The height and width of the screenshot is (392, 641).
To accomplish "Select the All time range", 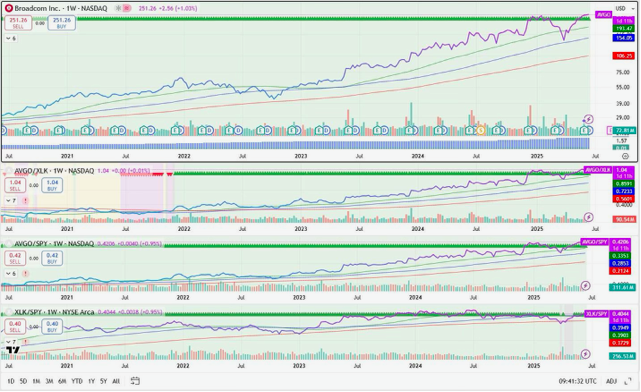I will point(116,381).
